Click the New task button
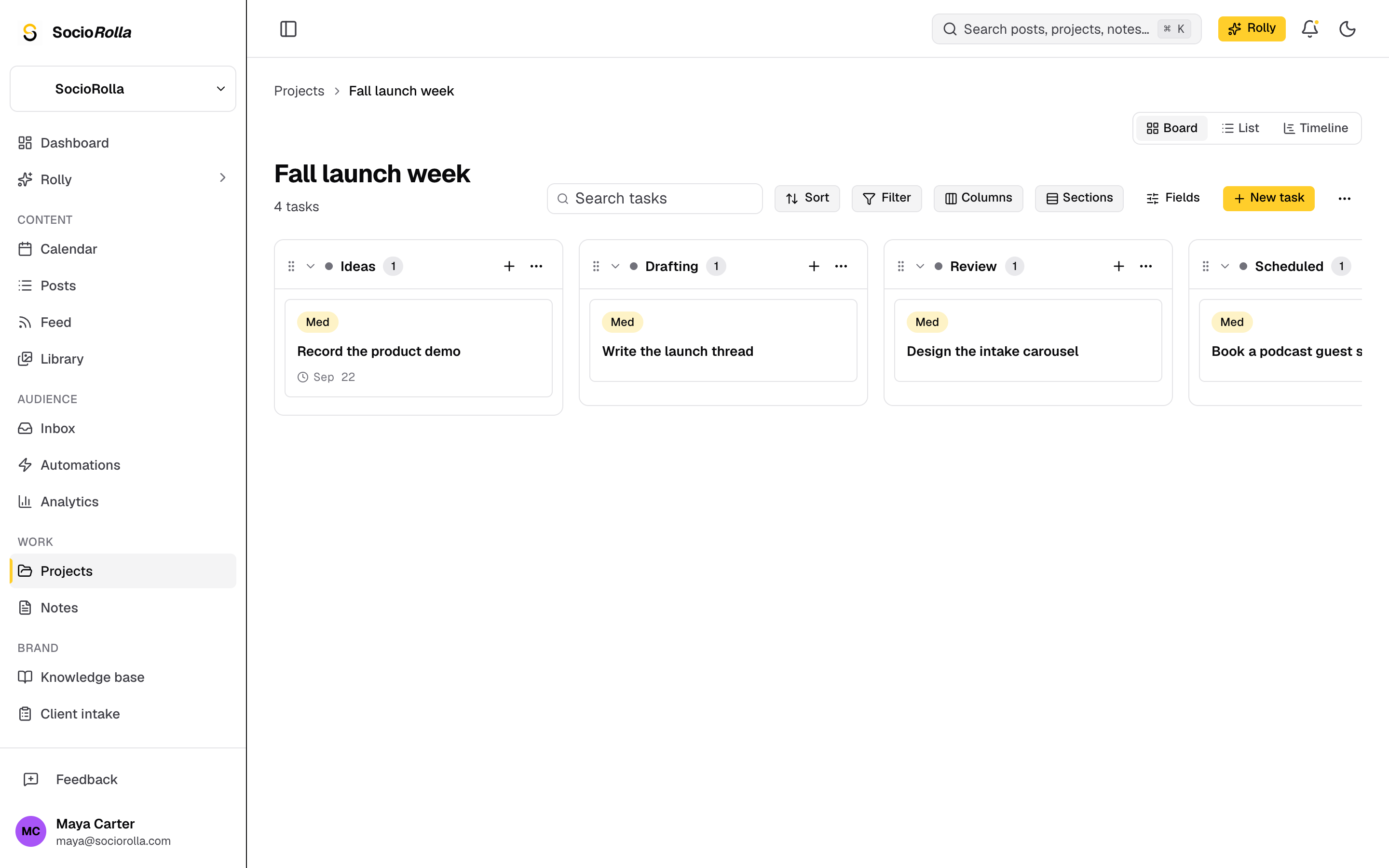Image resolution: width=1389 pixels, height=868 pixels. [x=1268, y=199]
